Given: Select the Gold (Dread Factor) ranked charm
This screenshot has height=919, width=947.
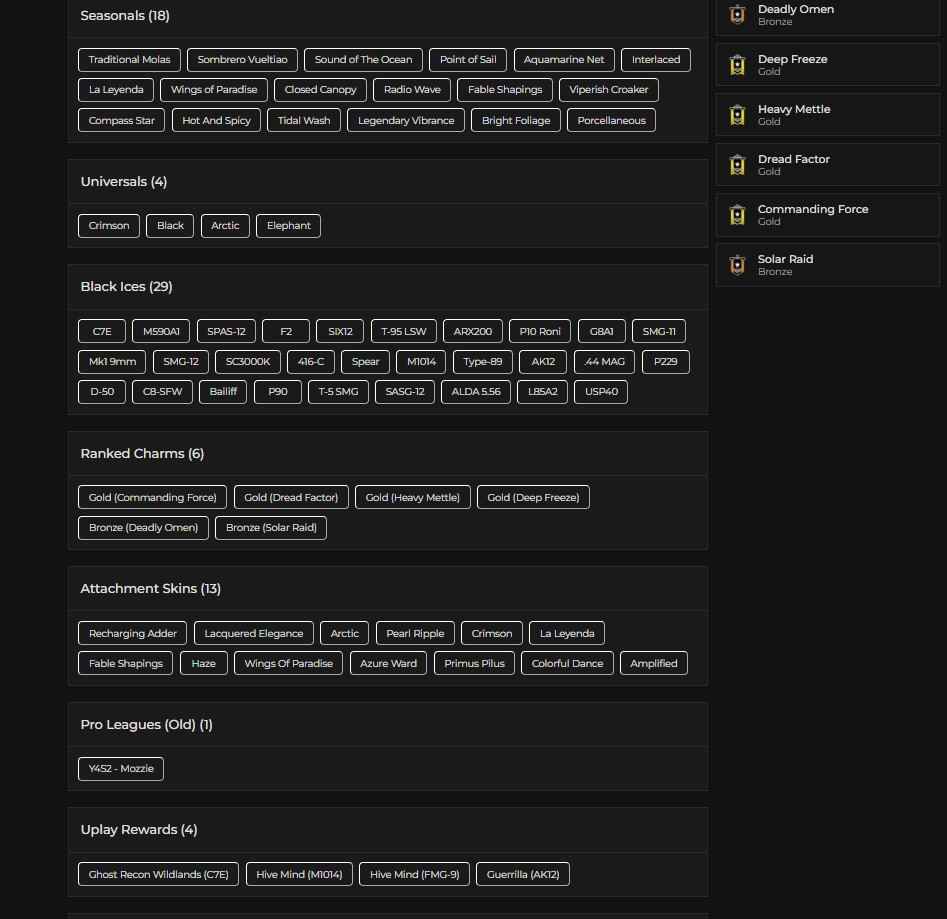Looking at the screenshot, I should [290, 497].
